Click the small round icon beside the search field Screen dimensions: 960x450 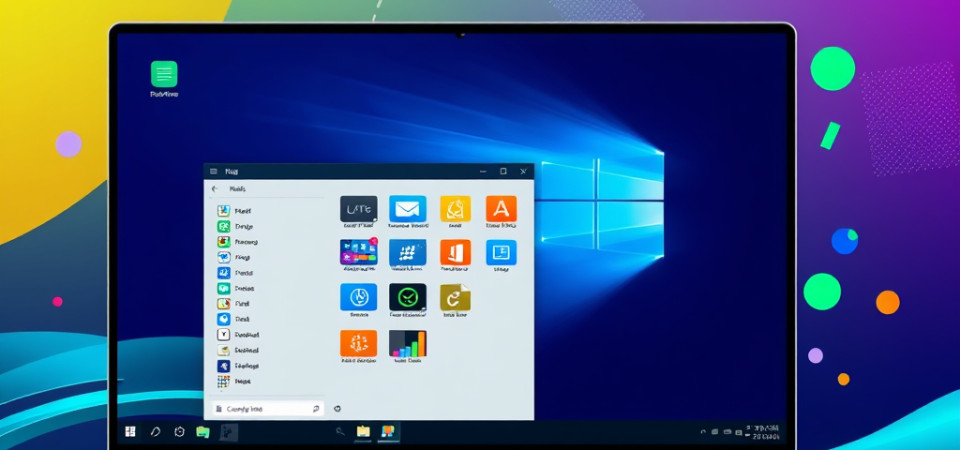point(337,409)
